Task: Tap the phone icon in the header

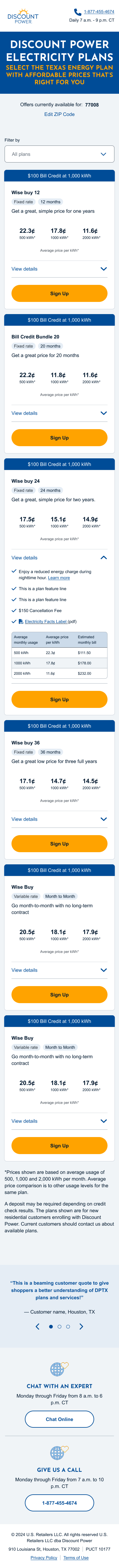Action: coord(78,12)
